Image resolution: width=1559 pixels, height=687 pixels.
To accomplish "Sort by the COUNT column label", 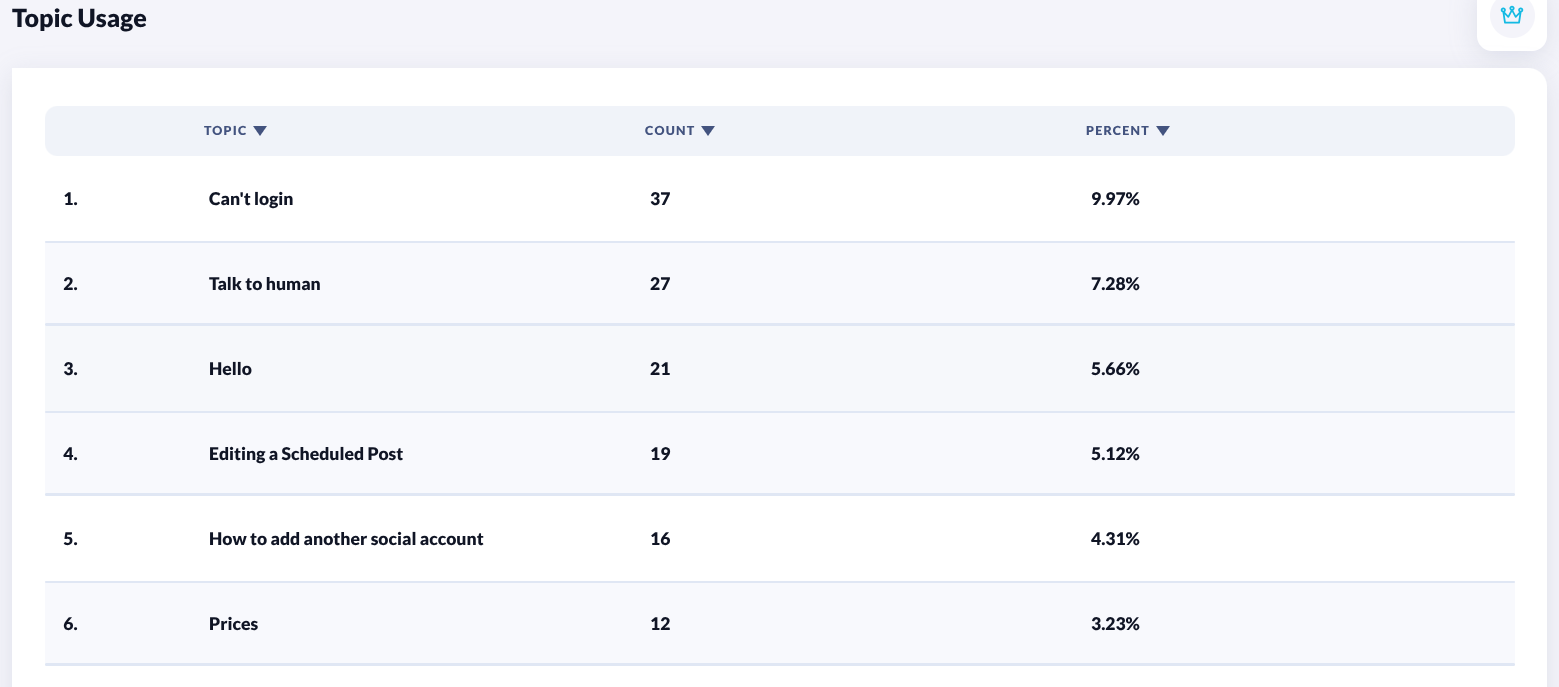I will point(669,131).
